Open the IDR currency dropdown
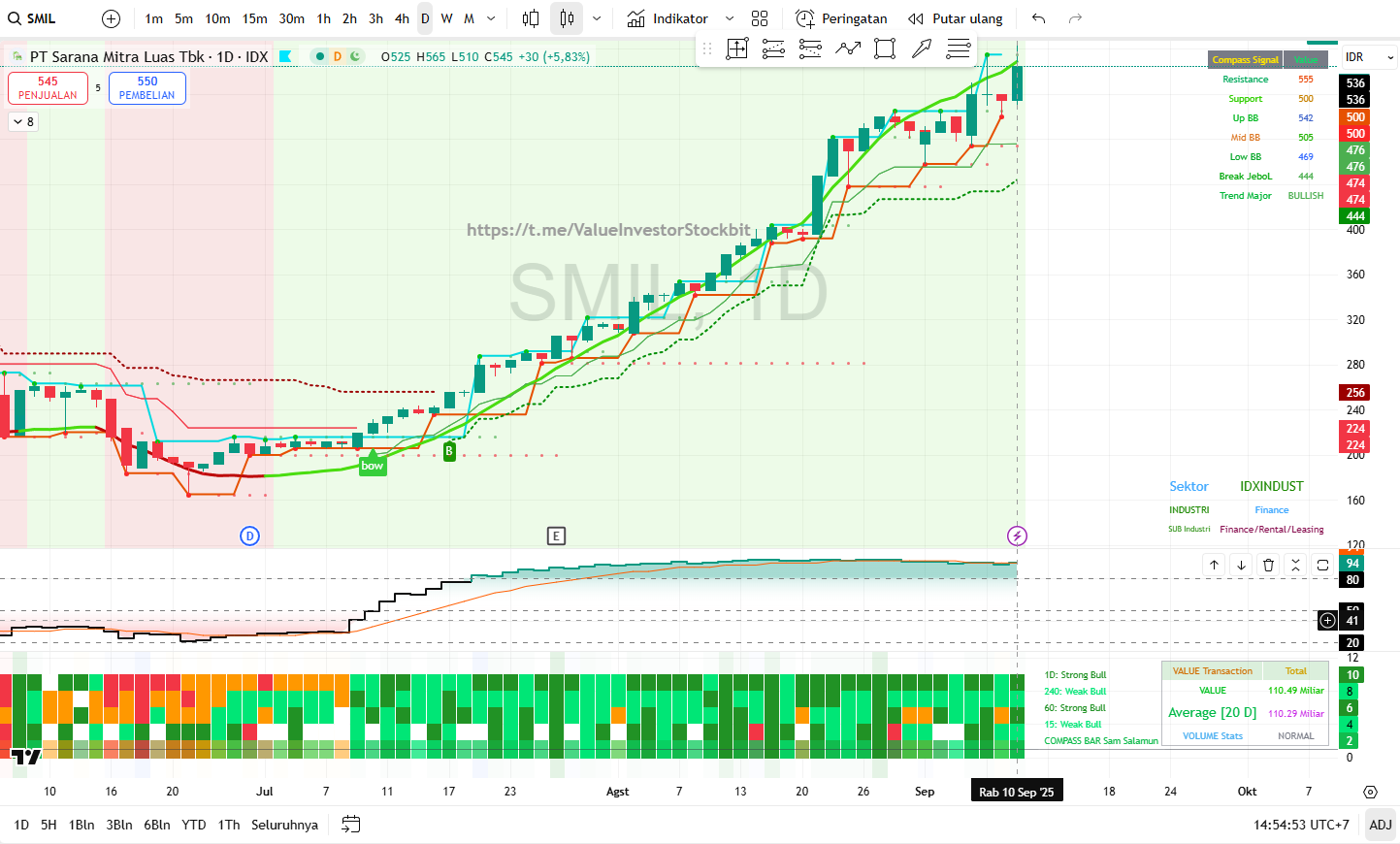 click(1369, 57)
